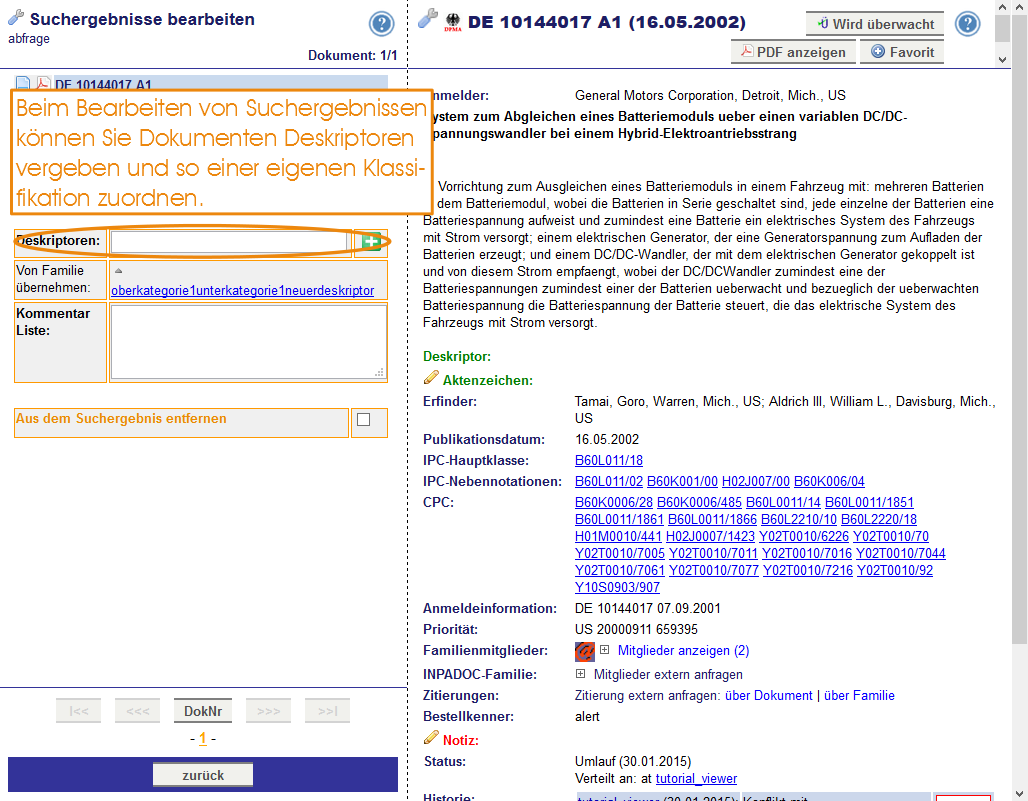Click 'Mitglieder extern anfragen' text
The height and width of the screenshot is (801, 1028).
[x=668, y=674]
